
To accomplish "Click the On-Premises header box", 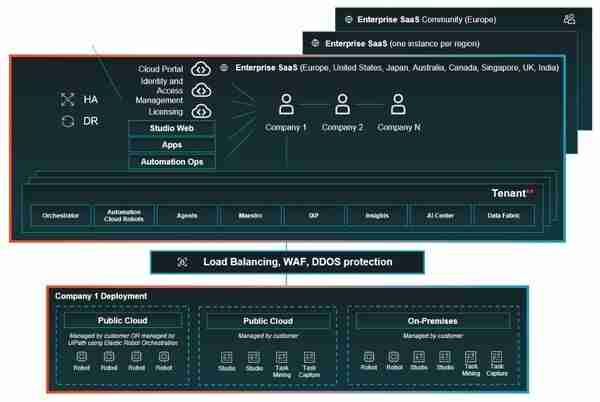I will pos(433,321).
